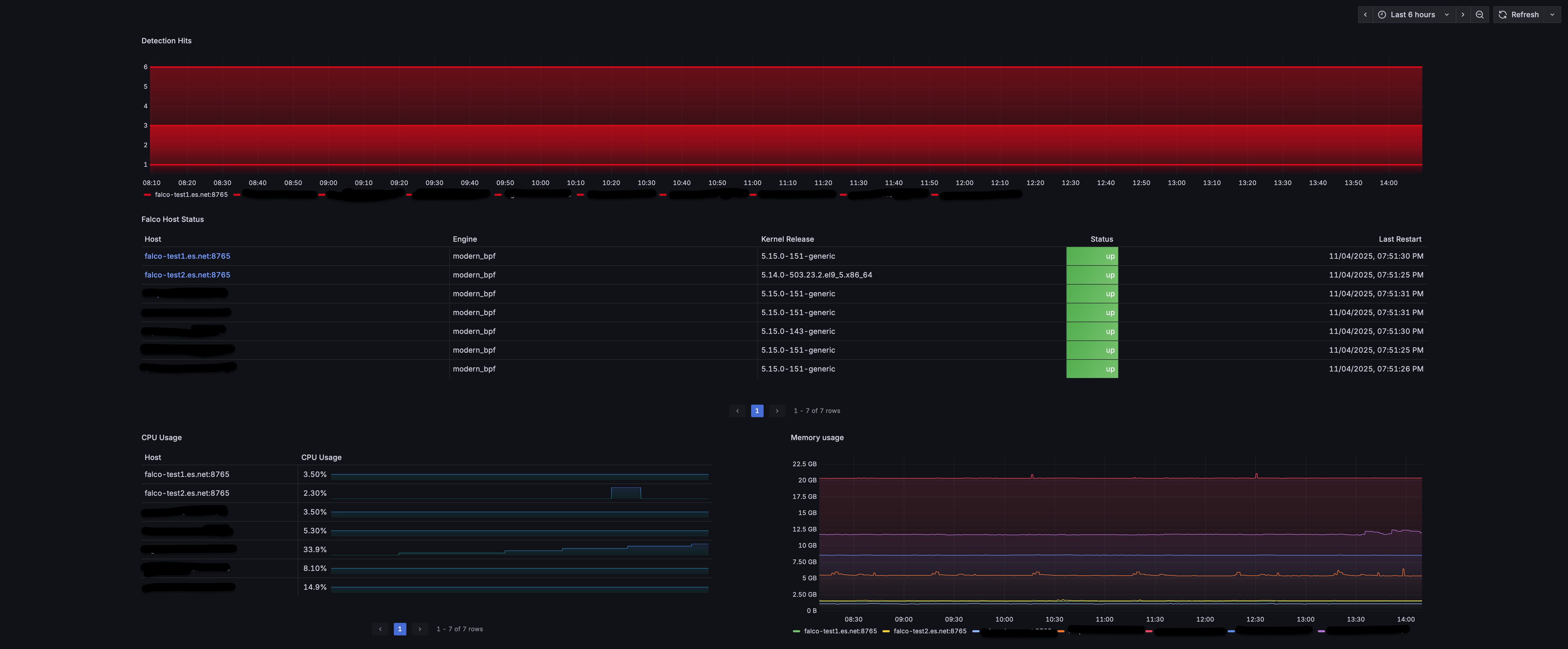Zoom out the time range
1568x649 pixels.
(1480, 15)
